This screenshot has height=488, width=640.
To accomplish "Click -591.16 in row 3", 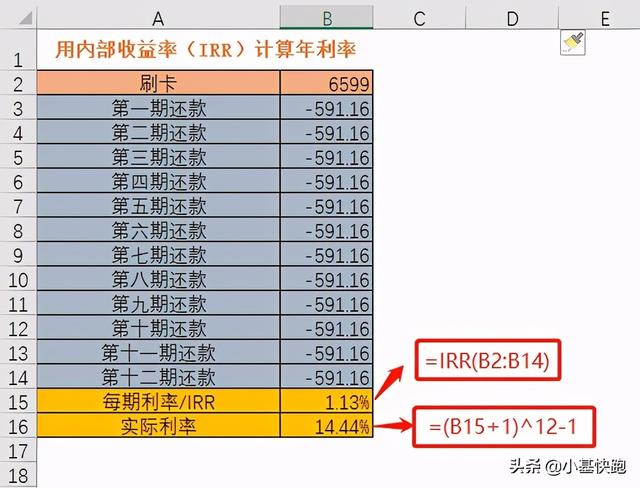I will (327, 107).
